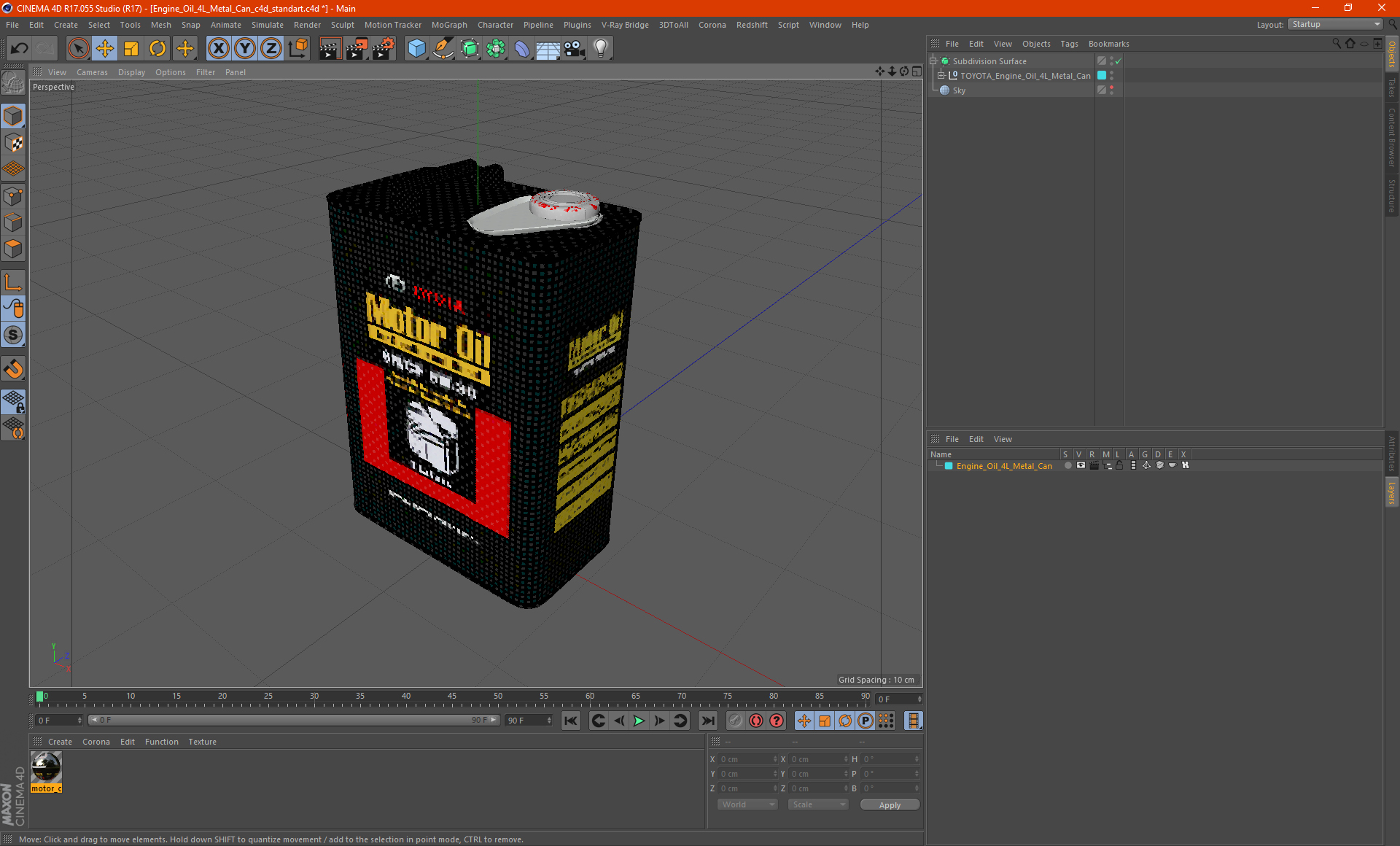Activate the Scale tool
The width and height of the screenshot is (1400, 846).
[131, 49]
